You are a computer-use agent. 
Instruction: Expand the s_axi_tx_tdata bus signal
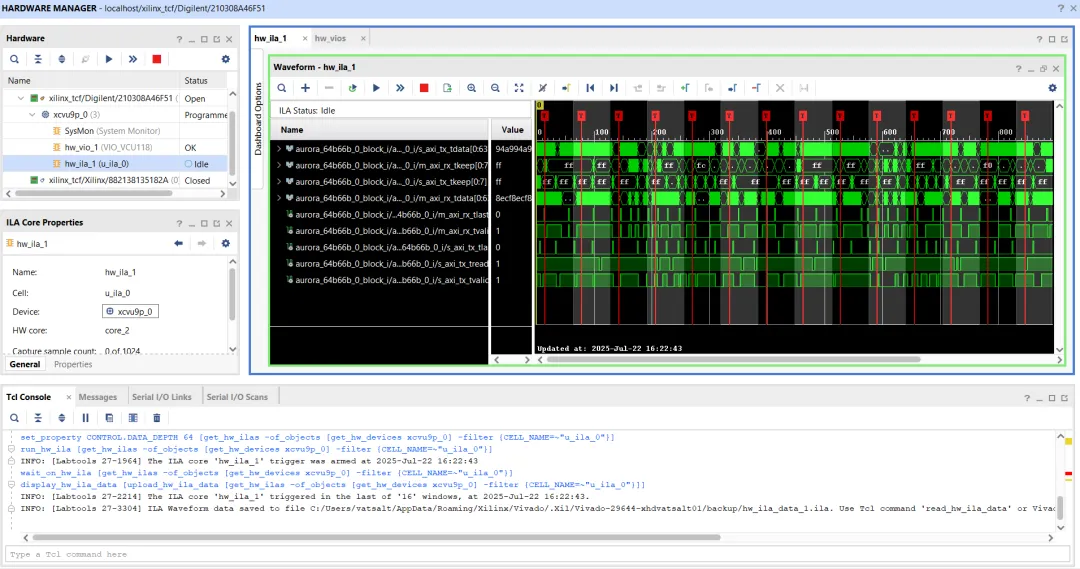coord(279,148)
